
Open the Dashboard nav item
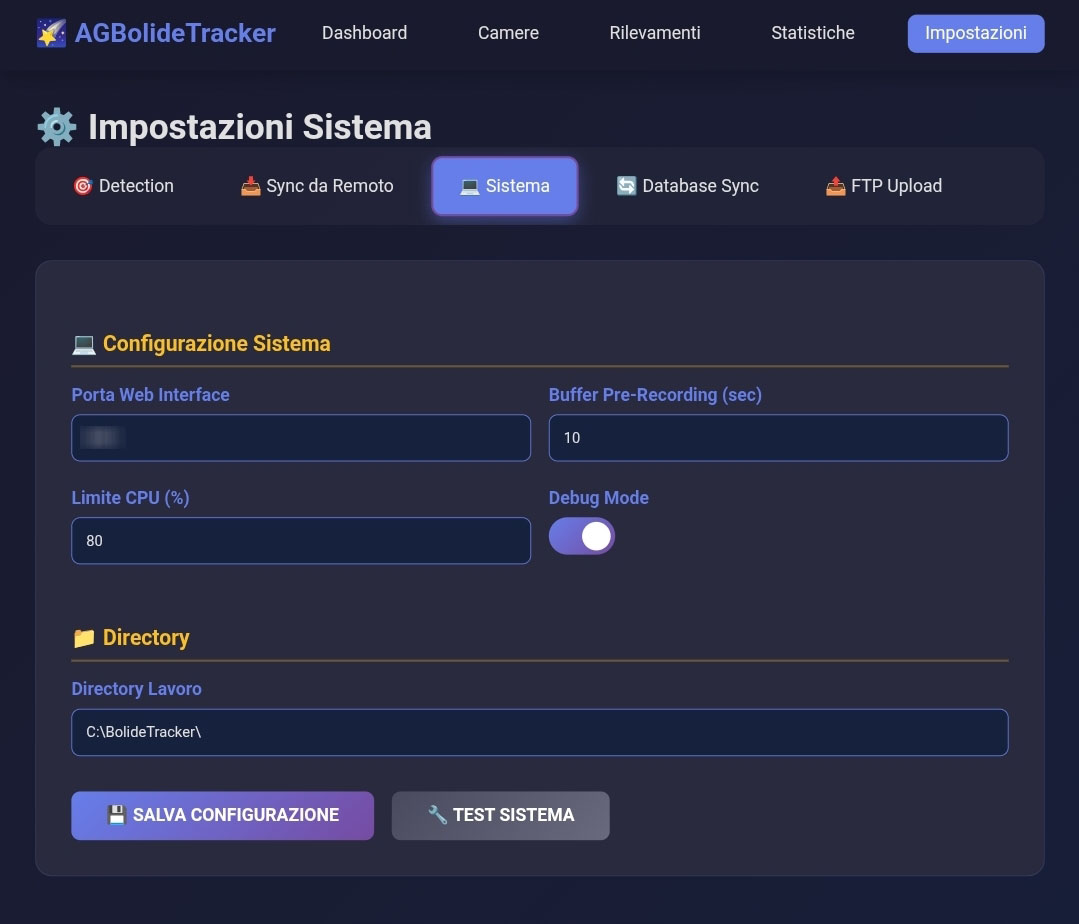pyautogui.click(x=365, y=33)
